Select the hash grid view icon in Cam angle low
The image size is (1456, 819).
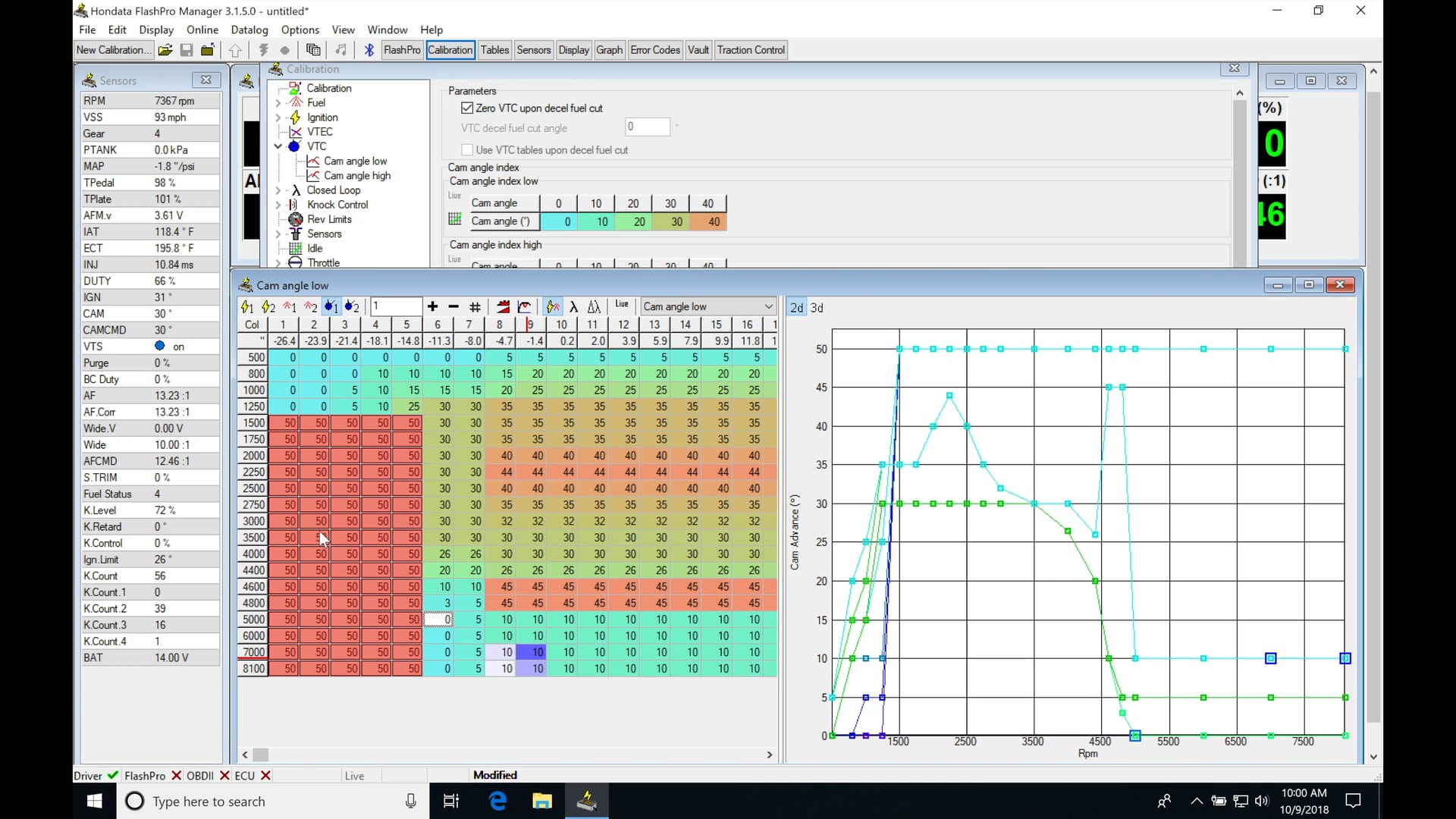click(474, 306)
